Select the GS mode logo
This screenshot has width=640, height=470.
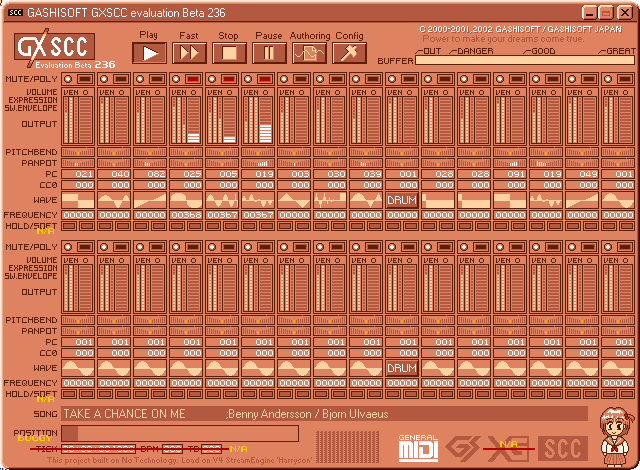pos(463,448)
